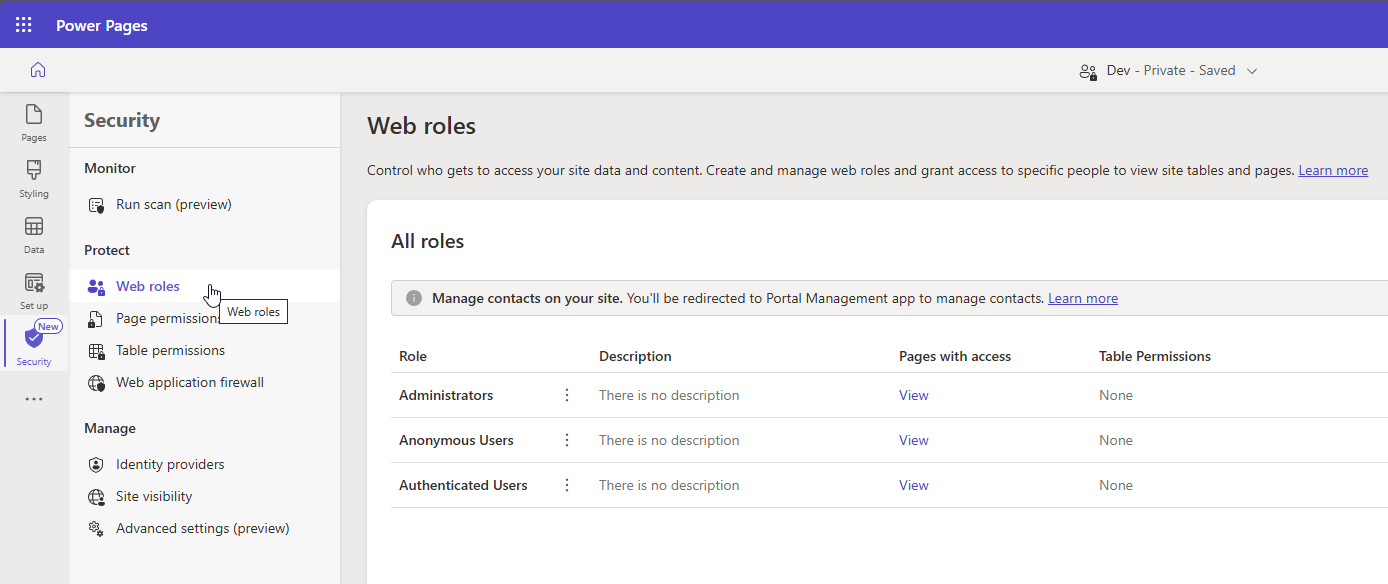
Task: Click the Role column header
Action: pyautogui.click(x=413, y=356)
